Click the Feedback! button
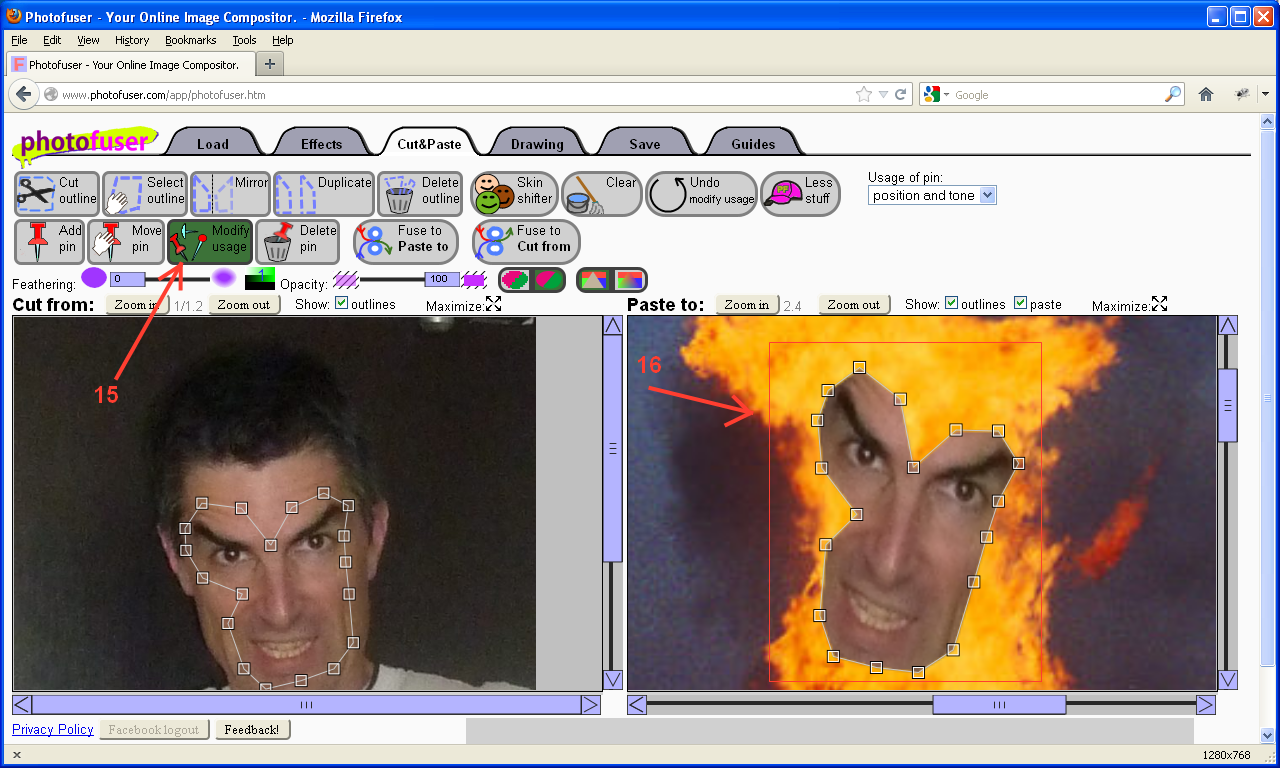1280x768 pixels. pos(253,730)
